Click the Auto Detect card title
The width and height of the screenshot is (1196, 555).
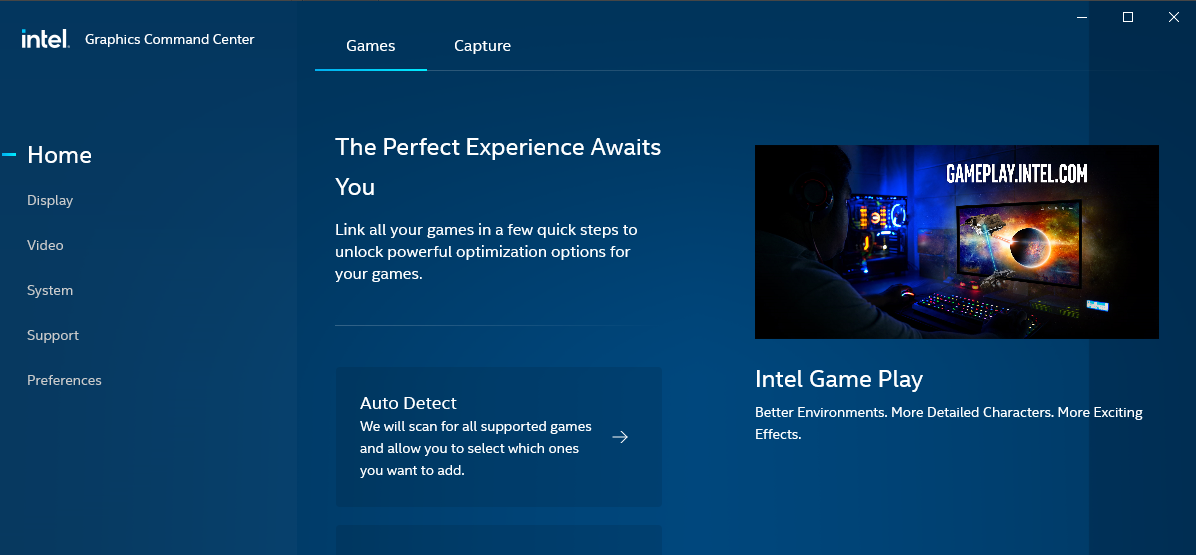pyautogui.click(x=408, y=403)
